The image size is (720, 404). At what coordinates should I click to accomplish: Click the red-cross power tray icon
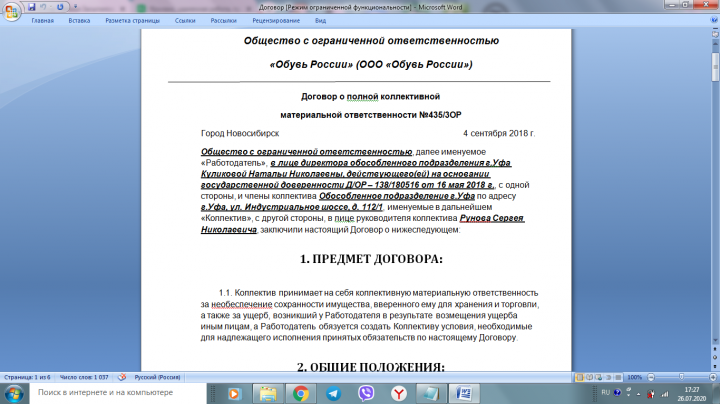[x=651, y=394]
